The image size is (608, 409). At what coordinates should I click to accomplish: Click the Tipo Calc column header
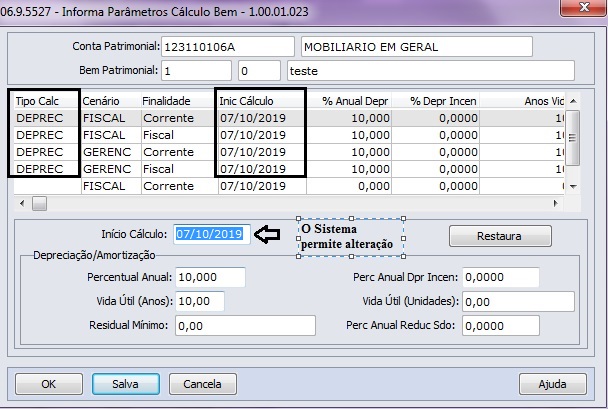tap(47, 101)
